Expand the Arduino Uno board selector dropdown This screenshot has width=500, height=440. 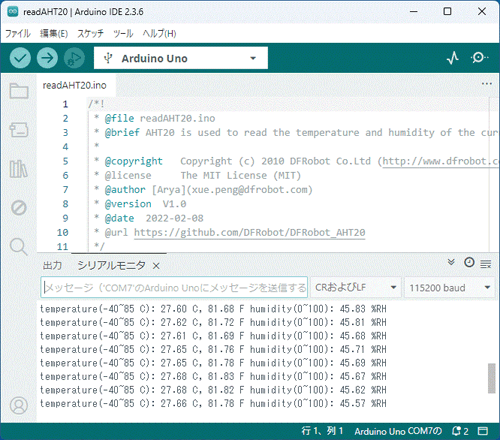[x=181, y=58]
